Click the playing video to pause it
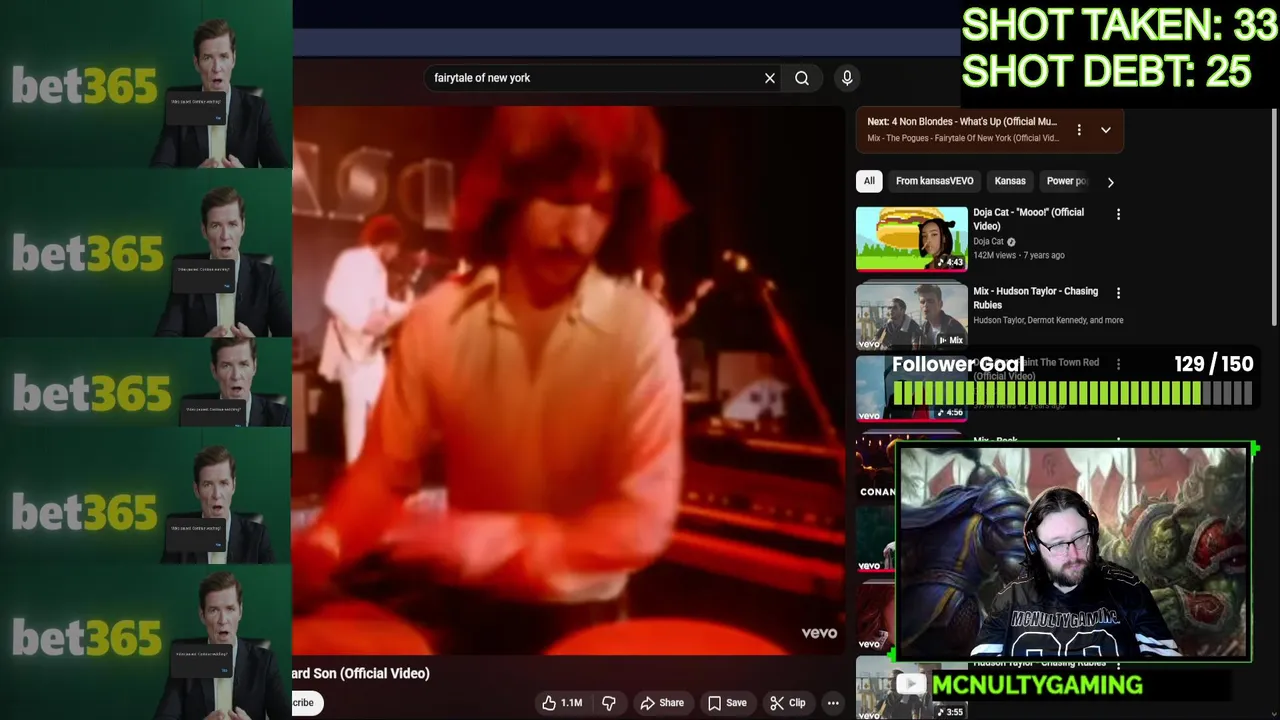 [569, 380]
